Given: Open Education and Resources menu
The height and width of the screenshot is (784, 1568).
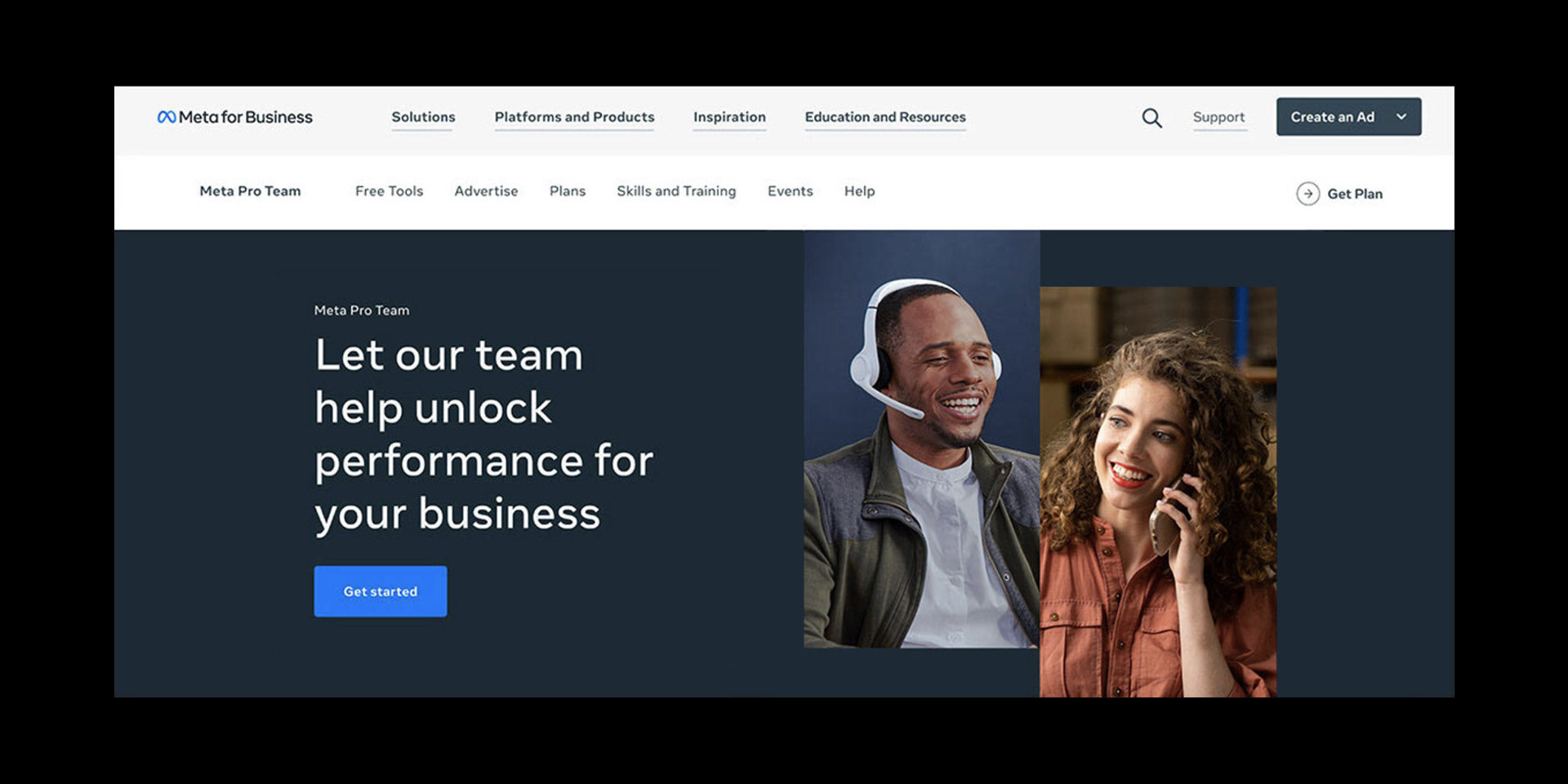Looking at the screenshot, I should (885, 117).
